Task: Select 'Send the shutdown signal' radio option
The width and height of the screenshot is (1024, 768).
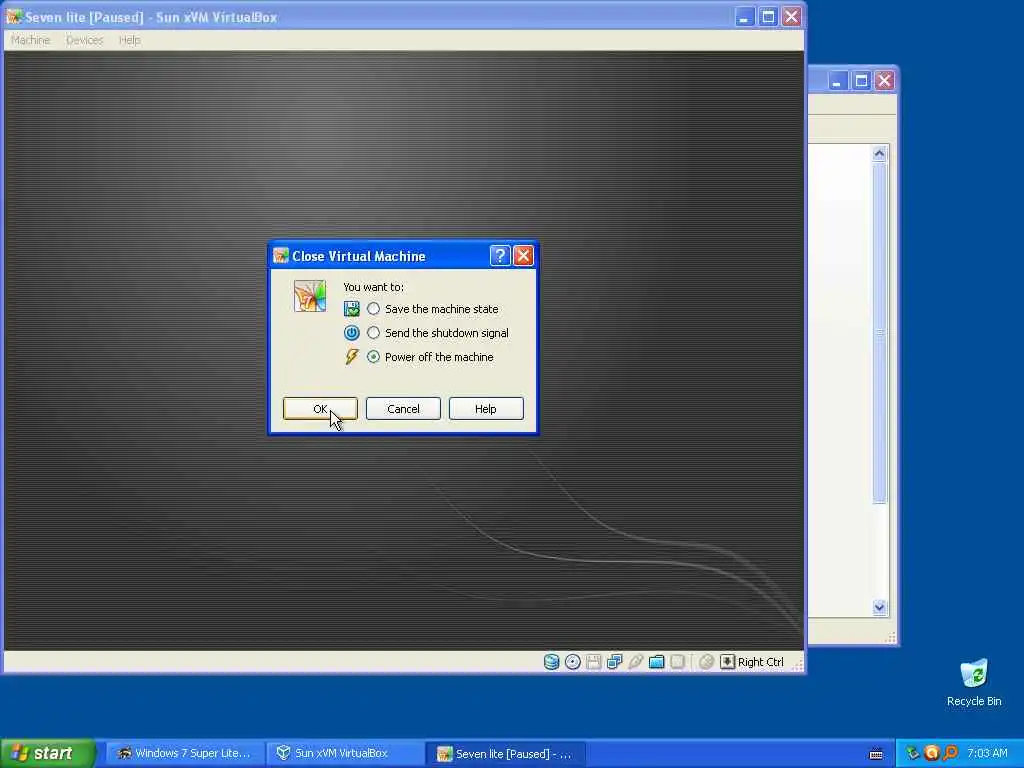Action: coord(373,333)
